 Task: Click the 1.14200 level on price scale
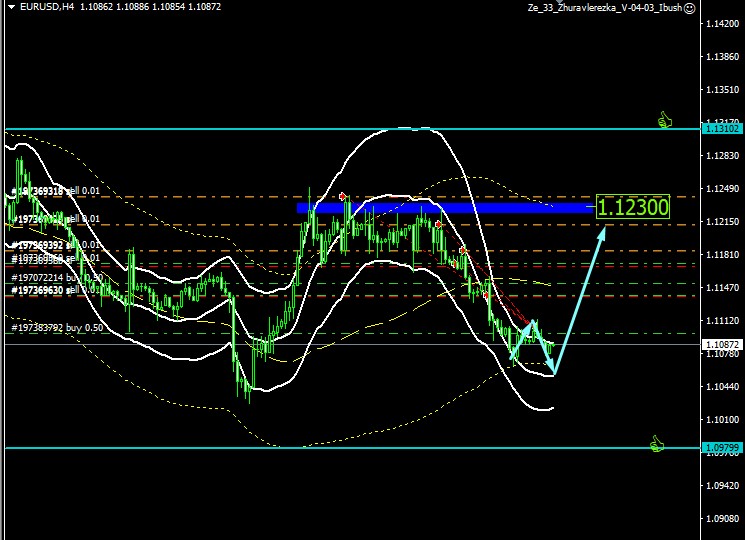721,23
